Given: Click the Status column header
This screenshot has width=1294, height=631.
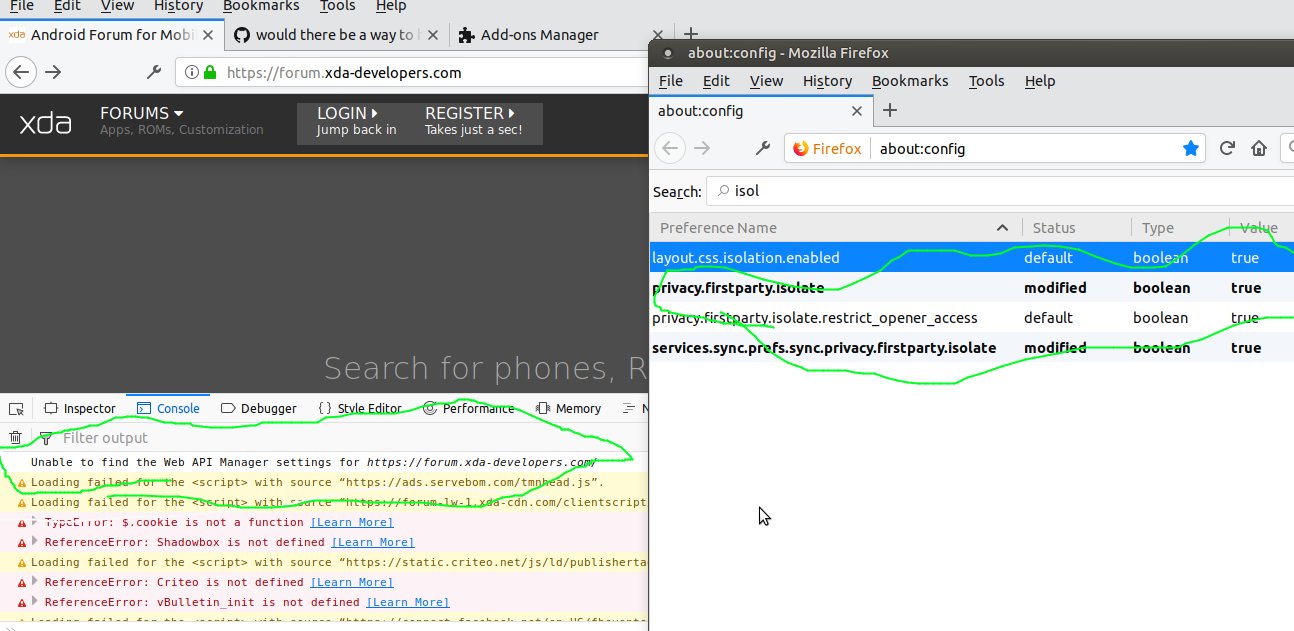Looking at the screenshot, I should [1076, 228].
